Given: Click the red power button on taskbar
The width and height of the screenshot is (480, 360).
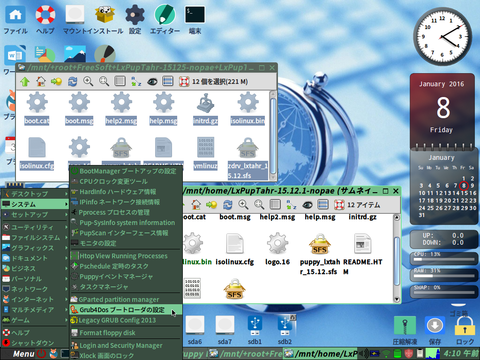Looking at the screenshot, I should 42,354.
